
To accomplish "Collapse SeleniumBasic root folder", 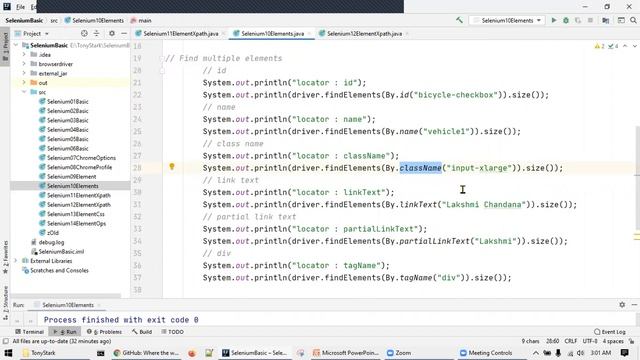I will 16,45.
